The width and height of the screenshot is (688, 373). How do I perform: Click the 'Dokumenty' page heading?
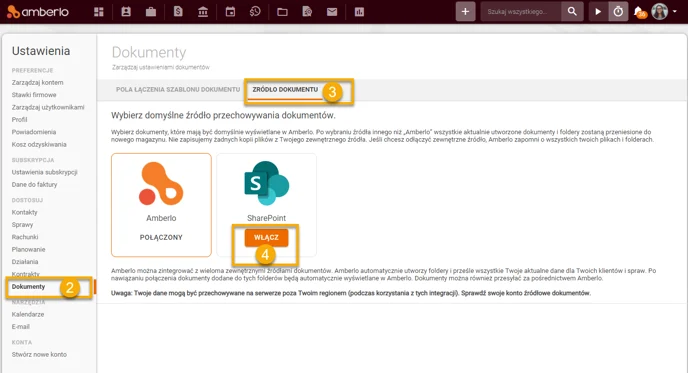click(x=149, y=52)
